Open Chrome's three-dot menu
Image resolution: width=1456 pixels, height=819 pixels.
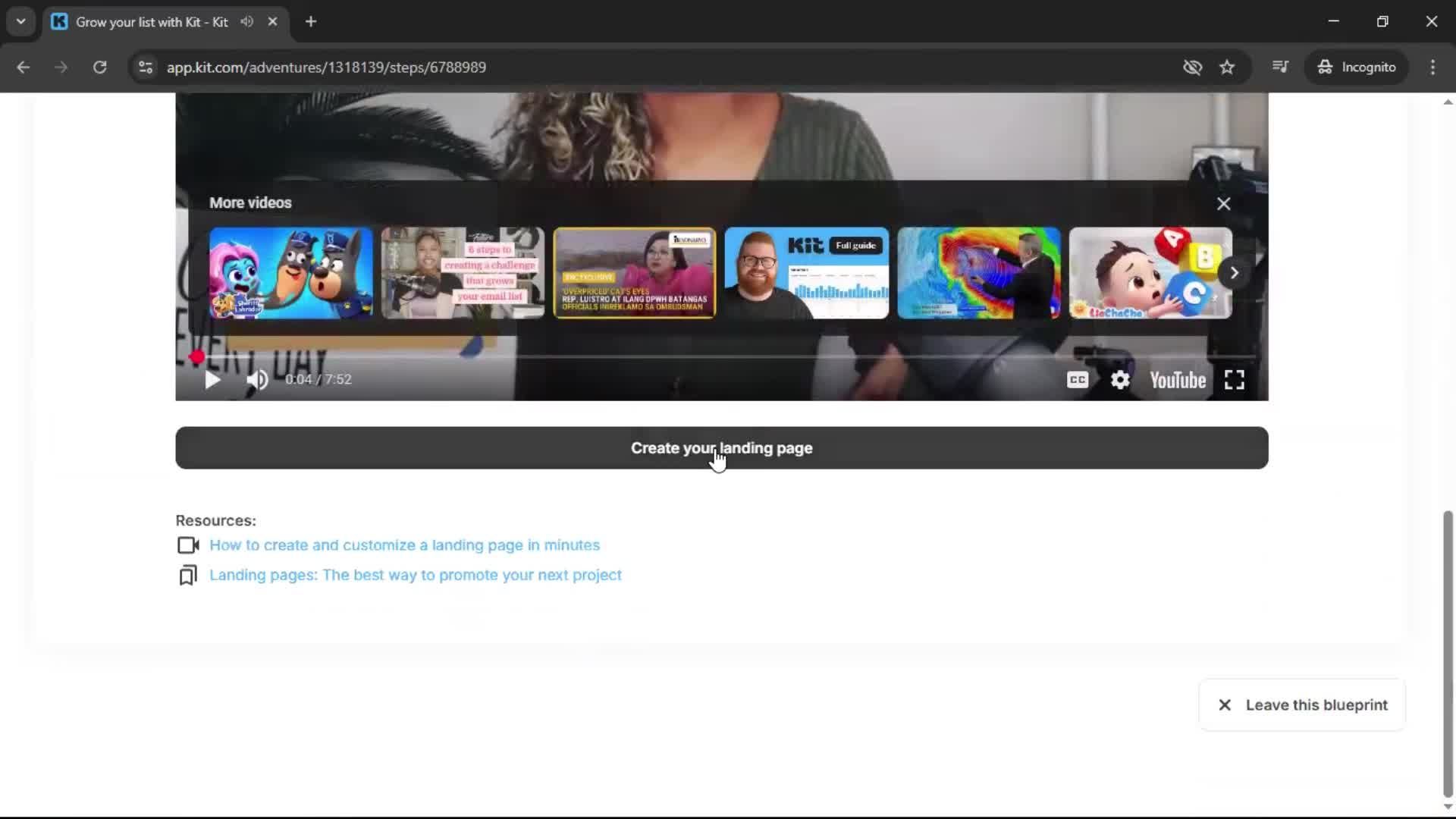(x=1432, y=67)
